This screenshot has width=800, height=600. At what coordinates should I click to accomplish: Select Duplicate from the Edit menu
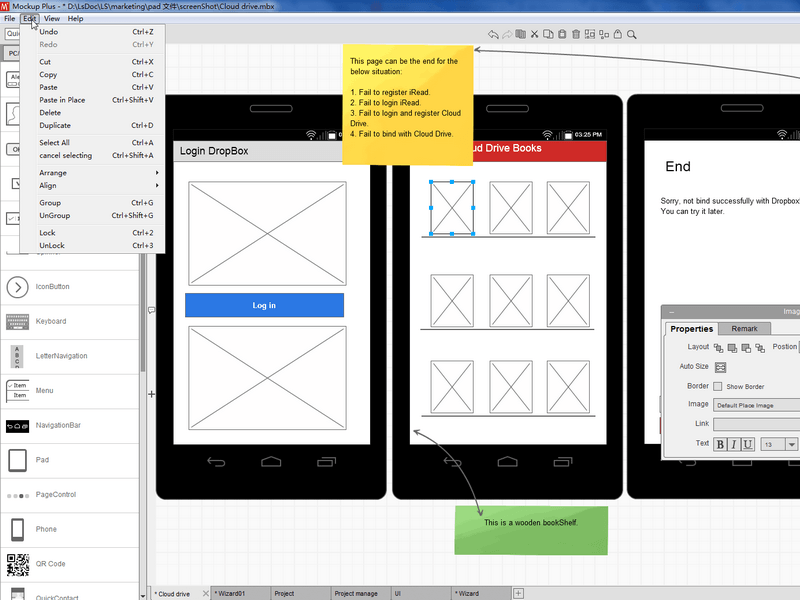coord(55,125)
